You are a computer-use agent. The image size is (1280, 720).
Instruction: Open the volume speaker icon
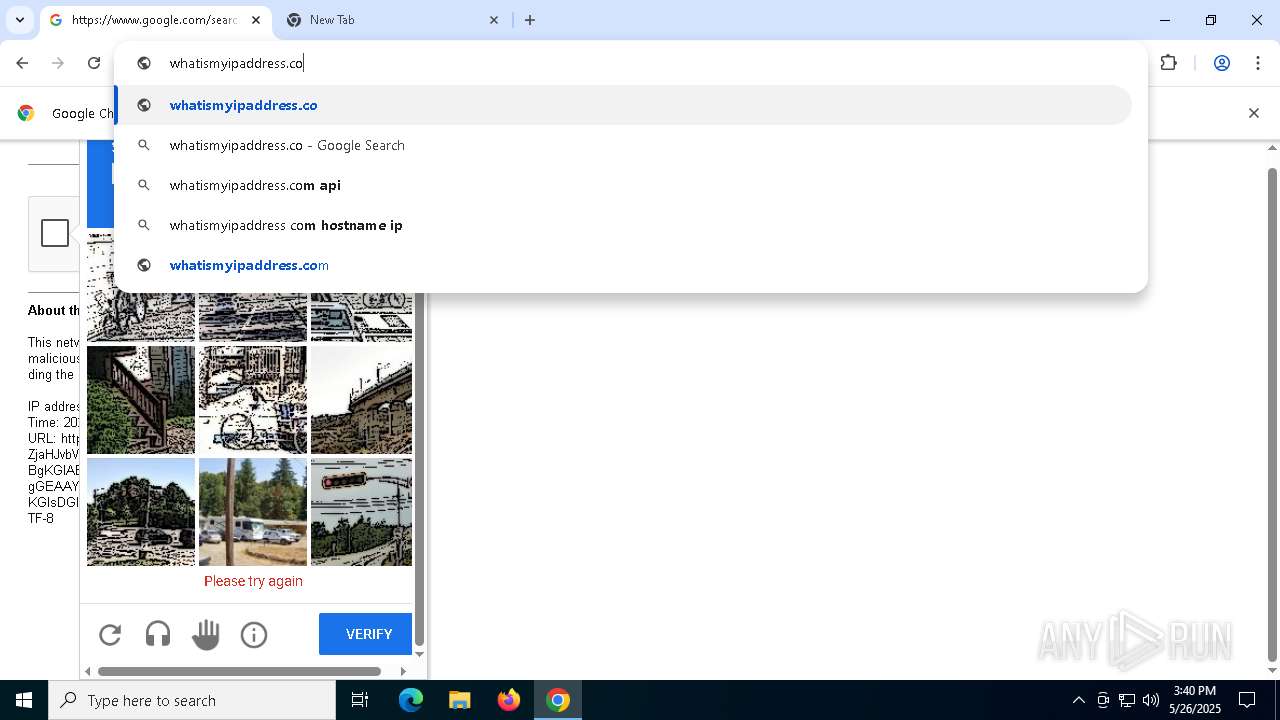[1151, 700]
